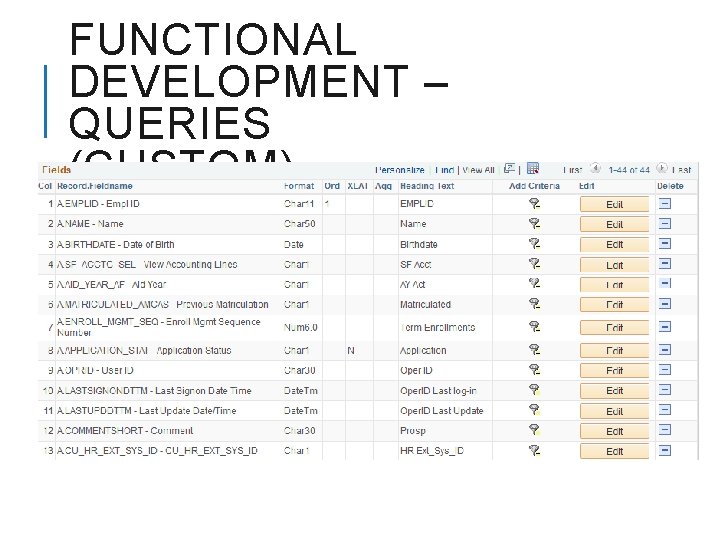This screenshot has width=720, height=540.
Task: Sort by Format column header
Action: [299, 186]
